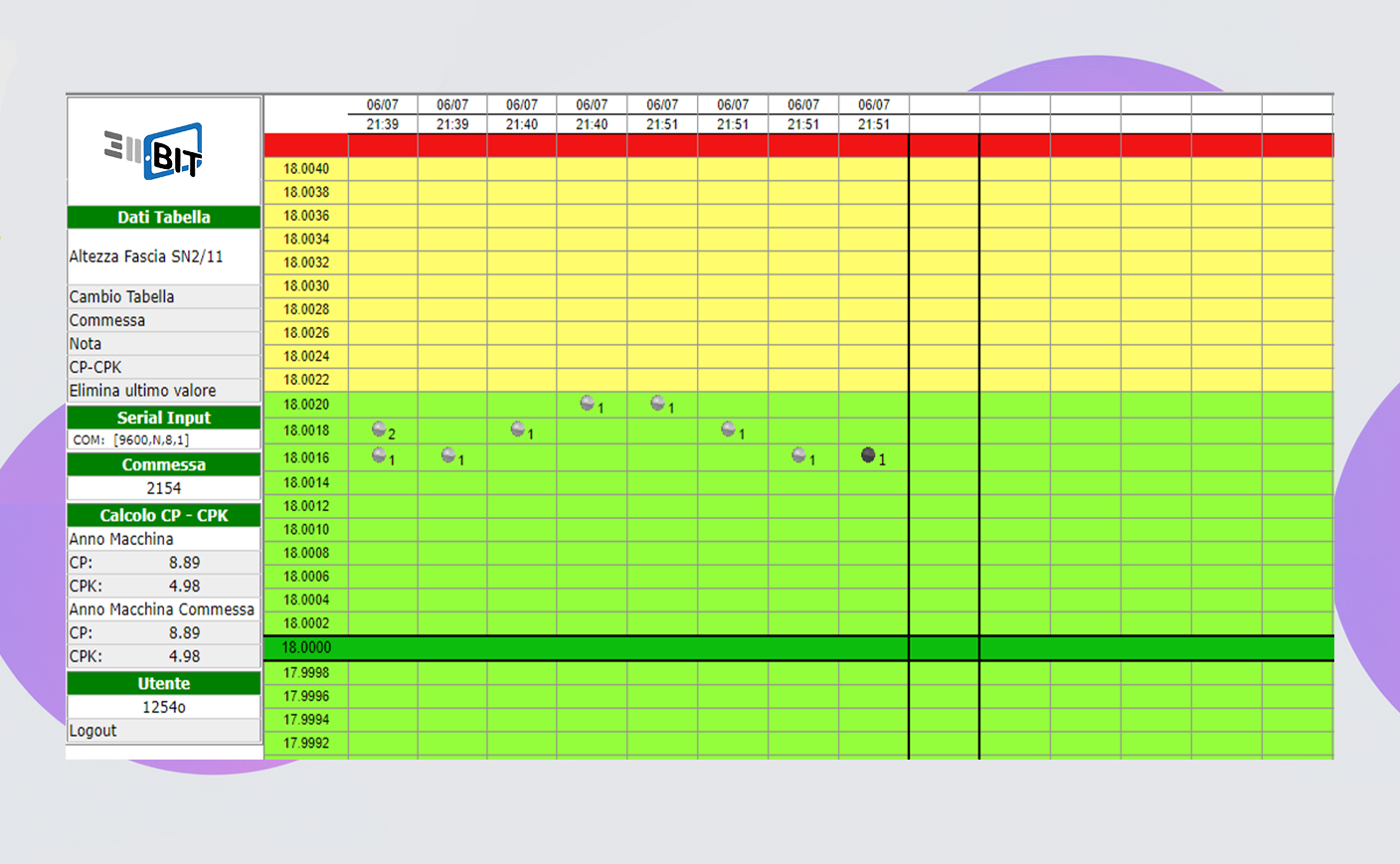1400x864 pixels.
Task: Click the row label 18.0002
Action: [306, 623]
